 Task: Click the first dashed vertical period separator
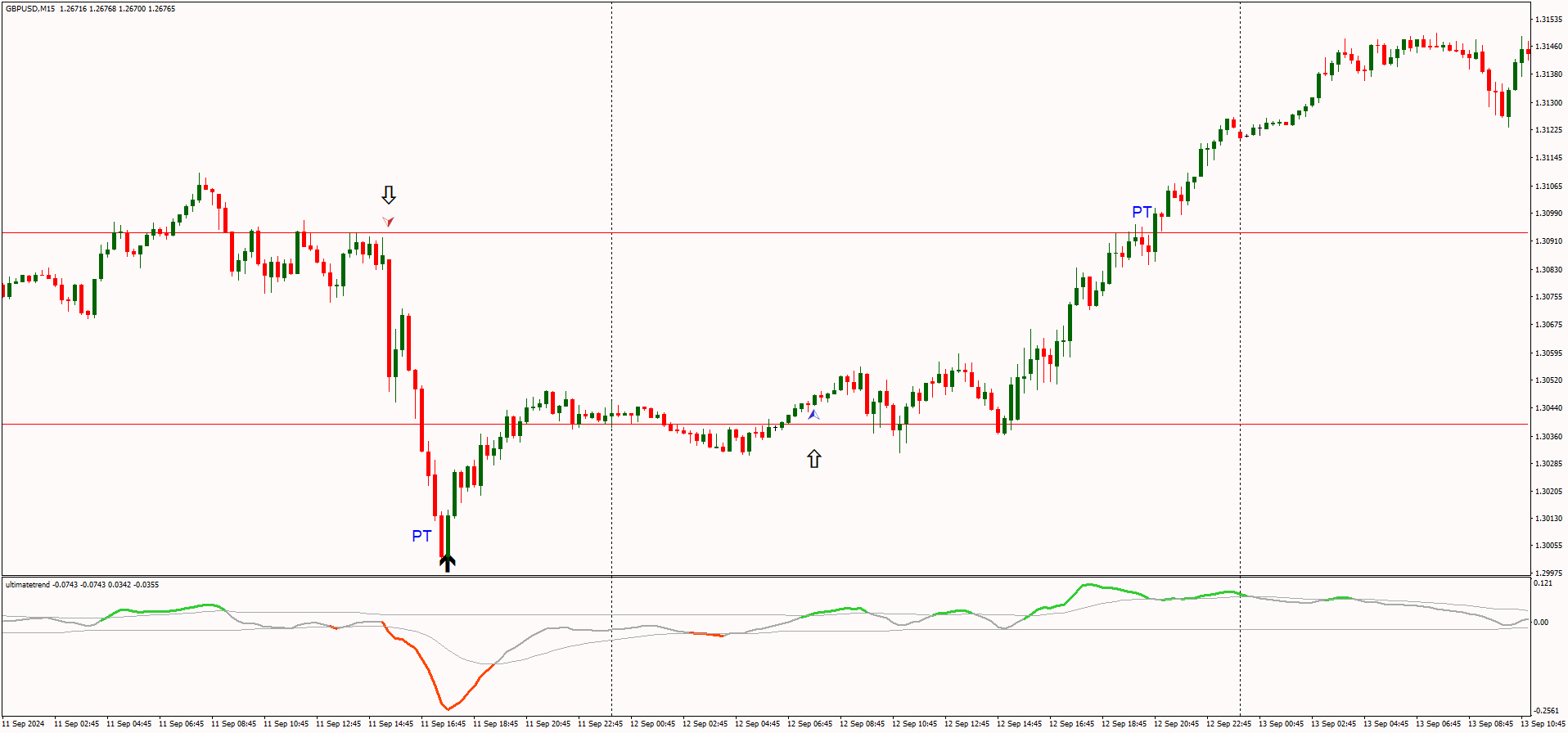point(611,245)
